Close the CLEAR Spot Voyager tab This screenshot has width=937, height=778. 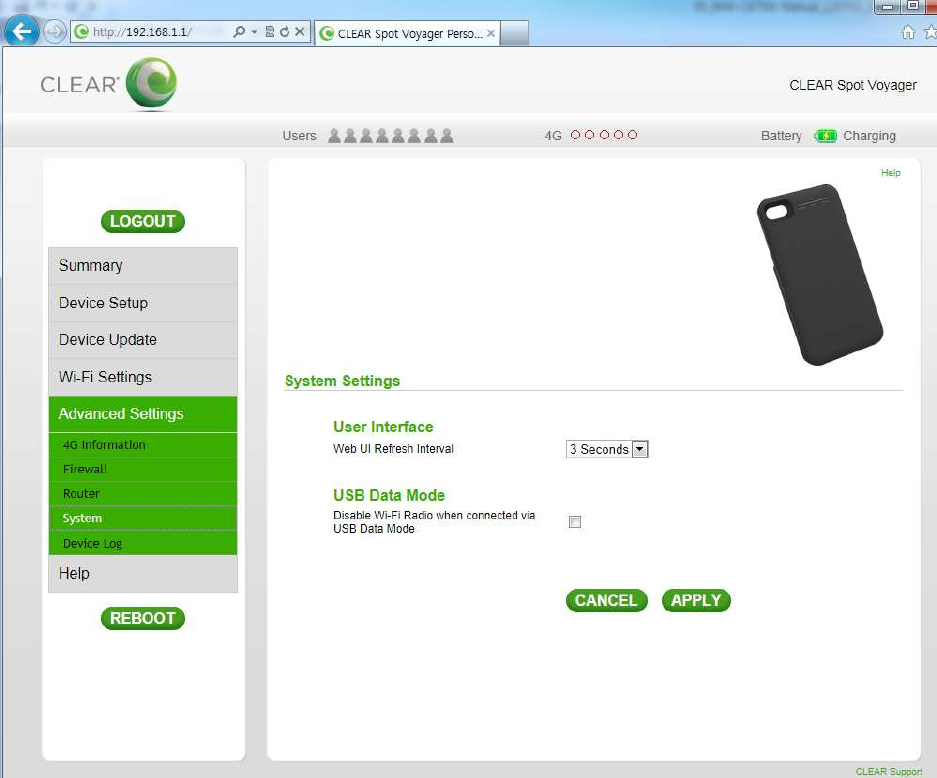491,33
